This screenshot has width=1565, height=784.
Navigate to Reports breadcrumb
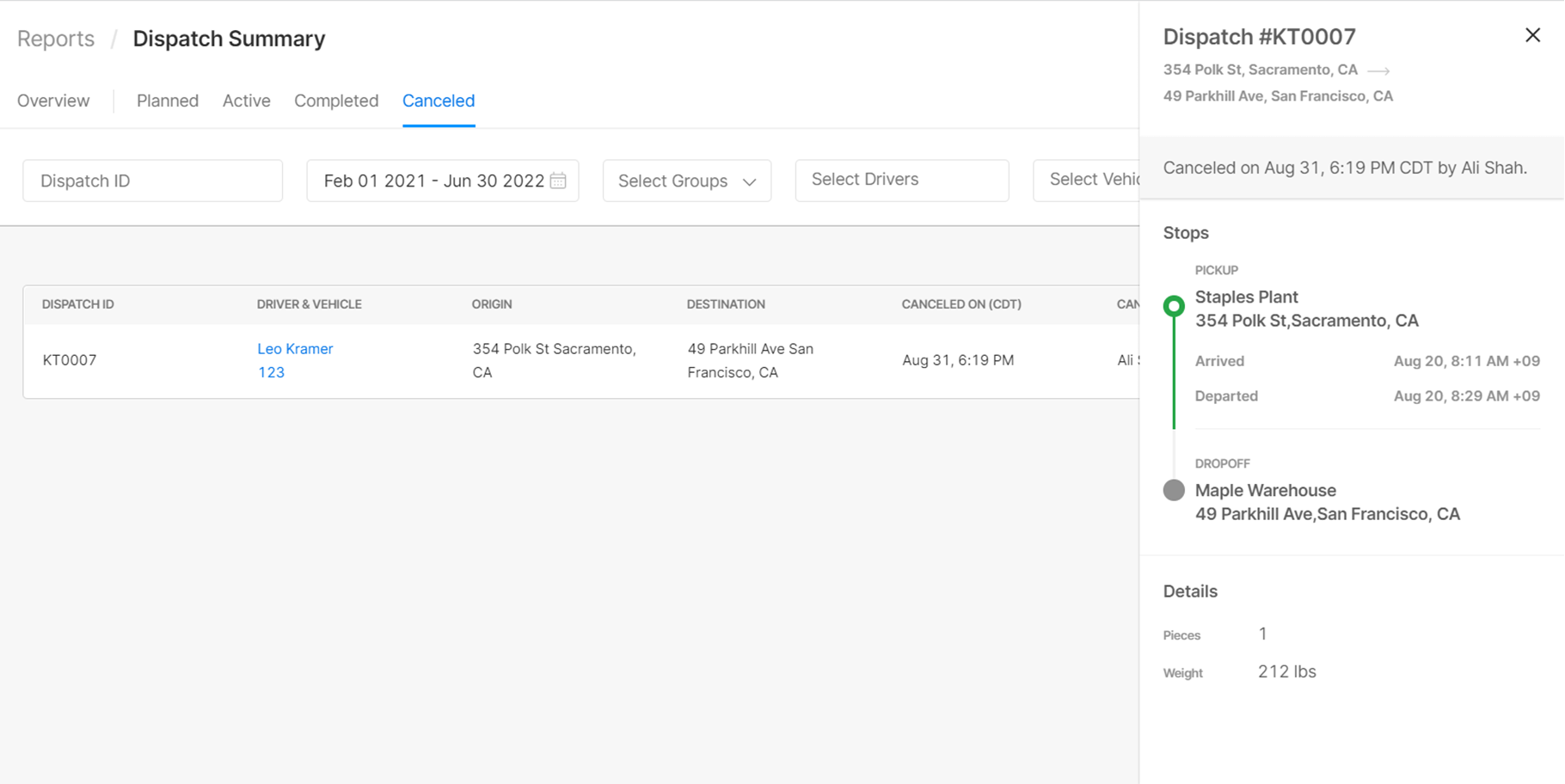[x=56, y=39]
